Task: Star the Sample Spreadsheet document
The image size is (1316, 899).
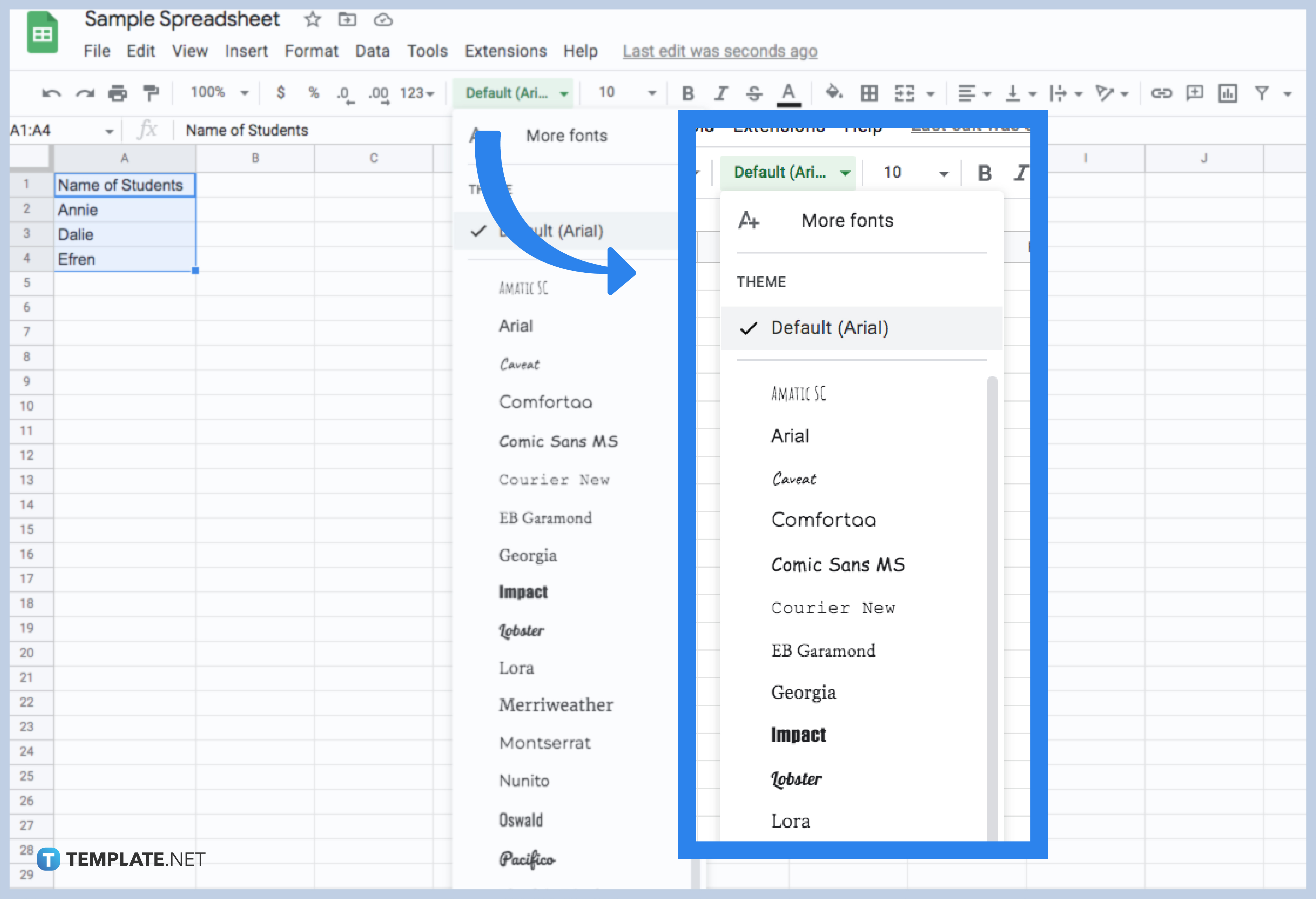Action: (x=313, y=20)
